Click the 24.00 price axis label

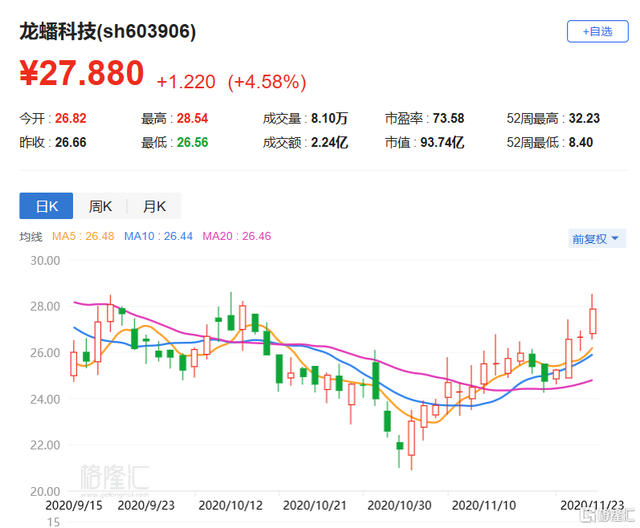[x=45, y=399]
